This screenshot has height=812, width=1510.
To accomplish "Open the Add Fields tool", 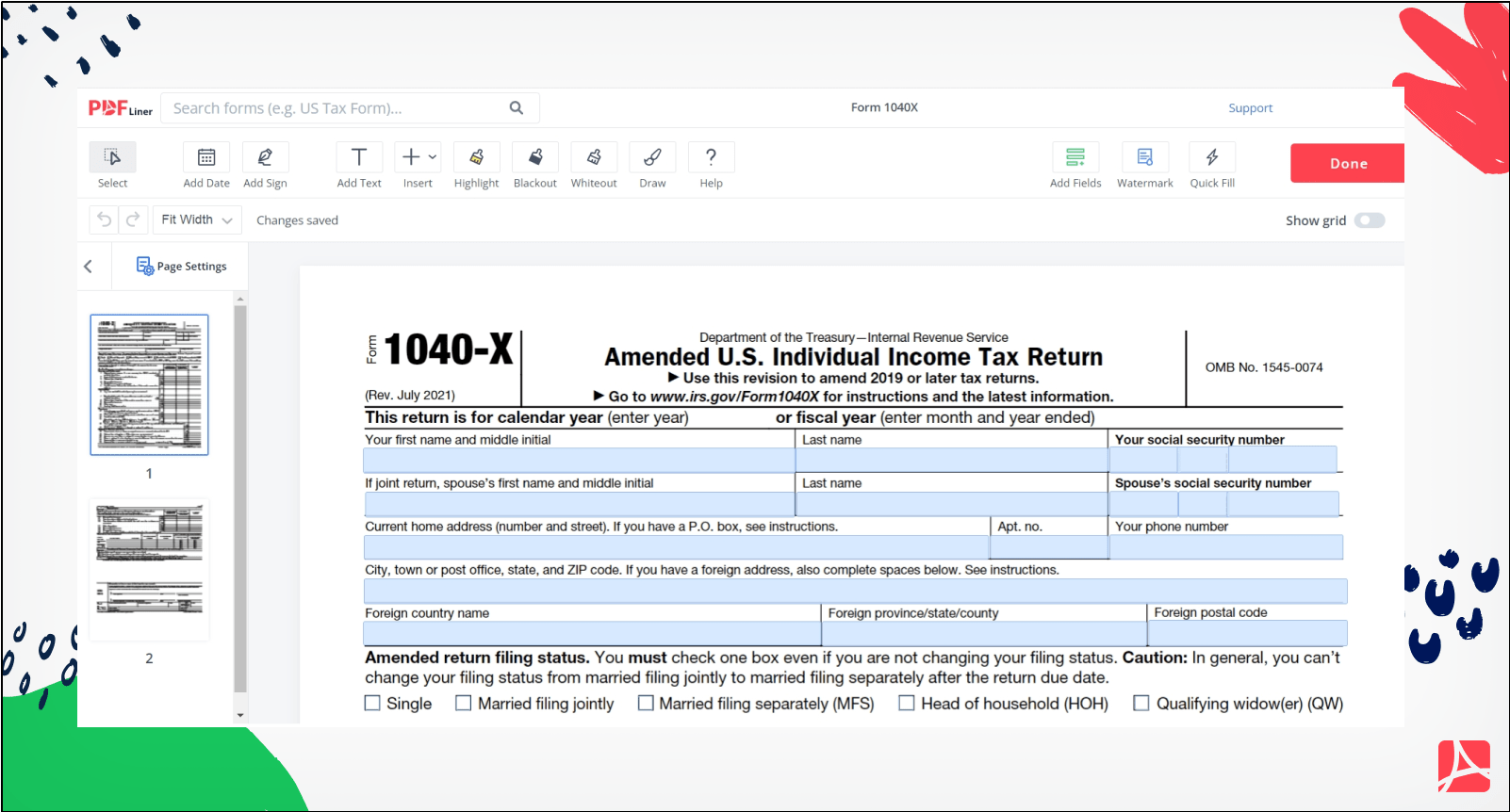I will [x=1075, y=157].
